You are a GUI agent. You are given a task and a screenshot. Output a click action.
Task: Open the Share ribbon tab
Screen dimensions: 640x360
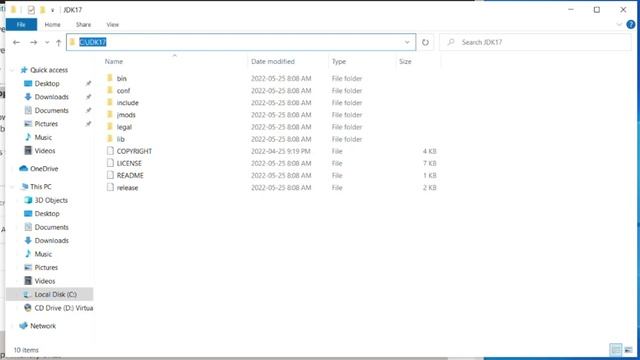coord(83,24)
